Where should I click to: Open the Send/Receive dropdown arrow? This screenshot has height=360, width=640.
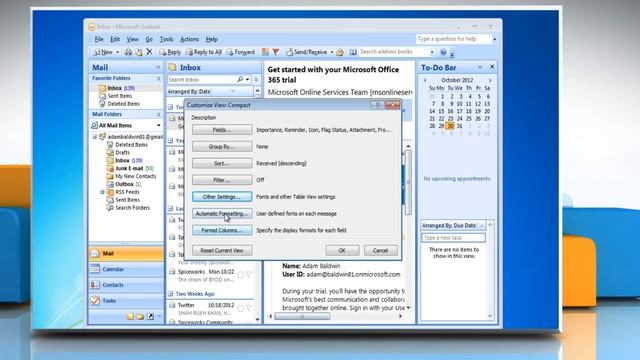click(x=331, y=52)
